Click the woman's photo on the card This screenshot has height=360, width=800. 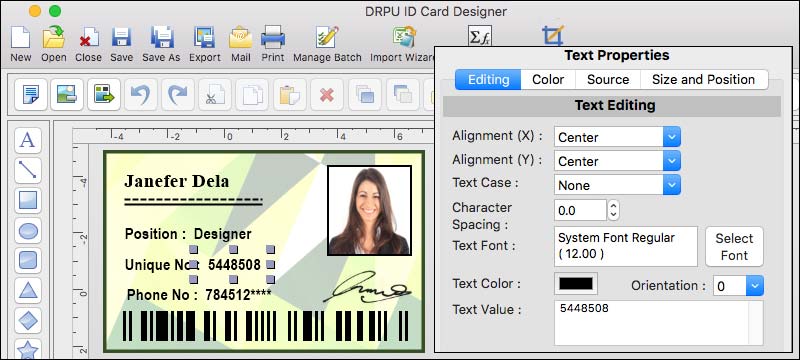[369, 210]
